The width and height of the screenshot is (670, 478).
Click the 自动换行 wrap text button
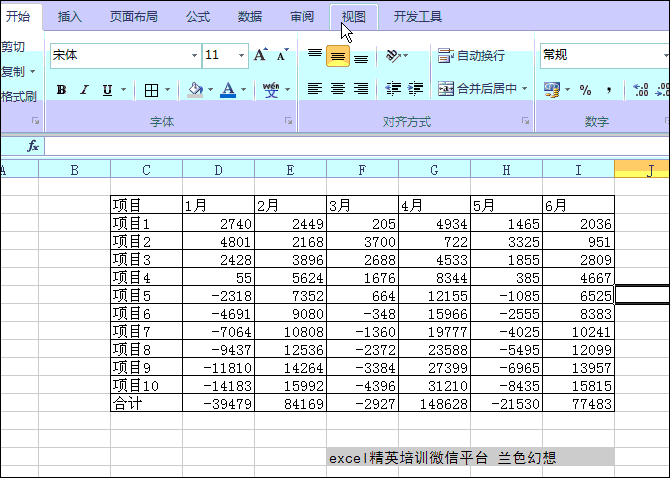(471, 56)
